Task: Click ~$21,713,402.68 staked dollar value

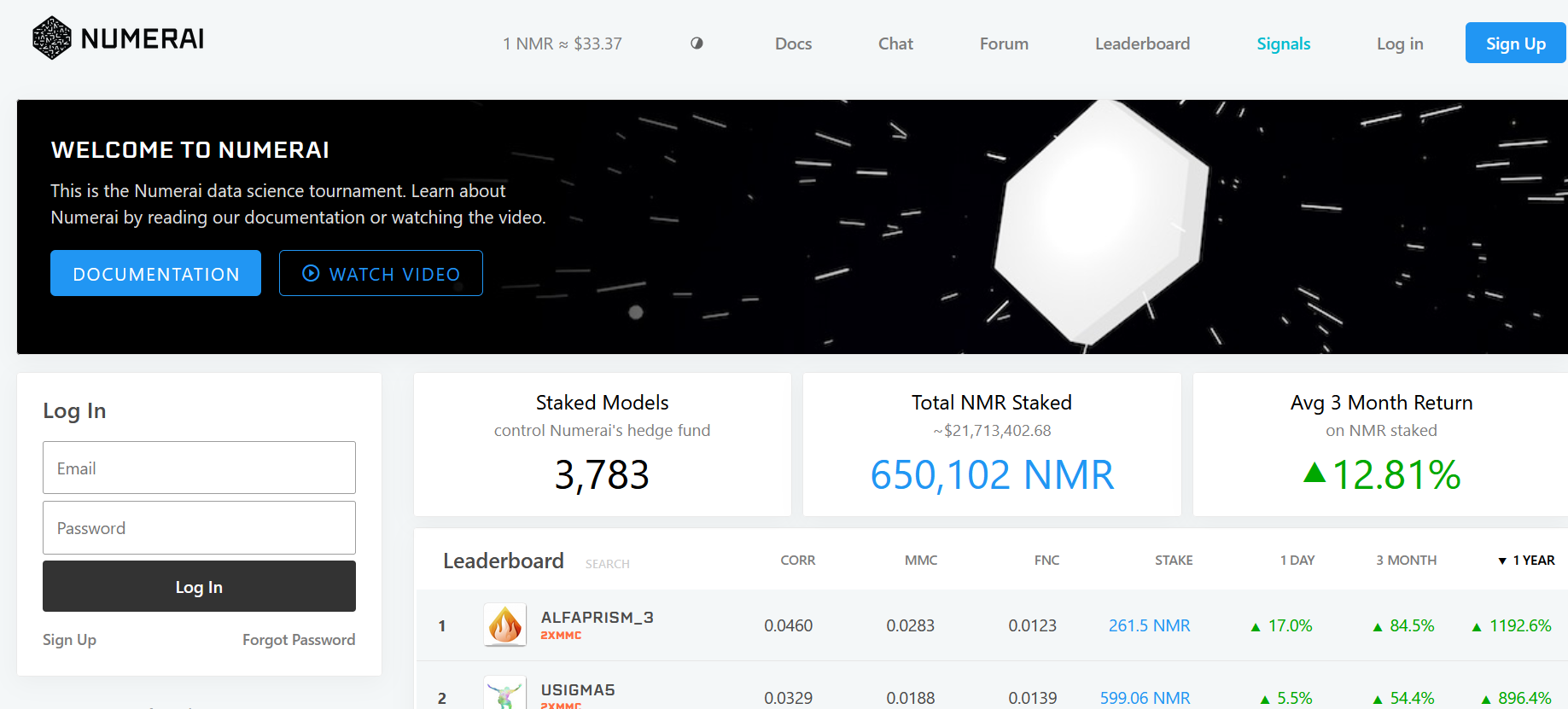Action: pyautogui.click(x=992, y=431)
